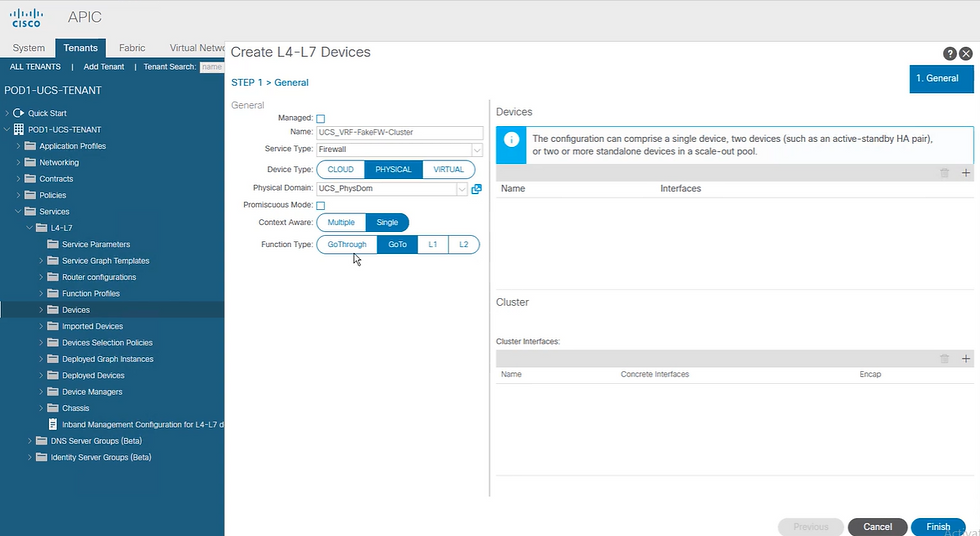Screen dimensions: 980x536
Task: Switch to the System tab
Action: [29, 48]
